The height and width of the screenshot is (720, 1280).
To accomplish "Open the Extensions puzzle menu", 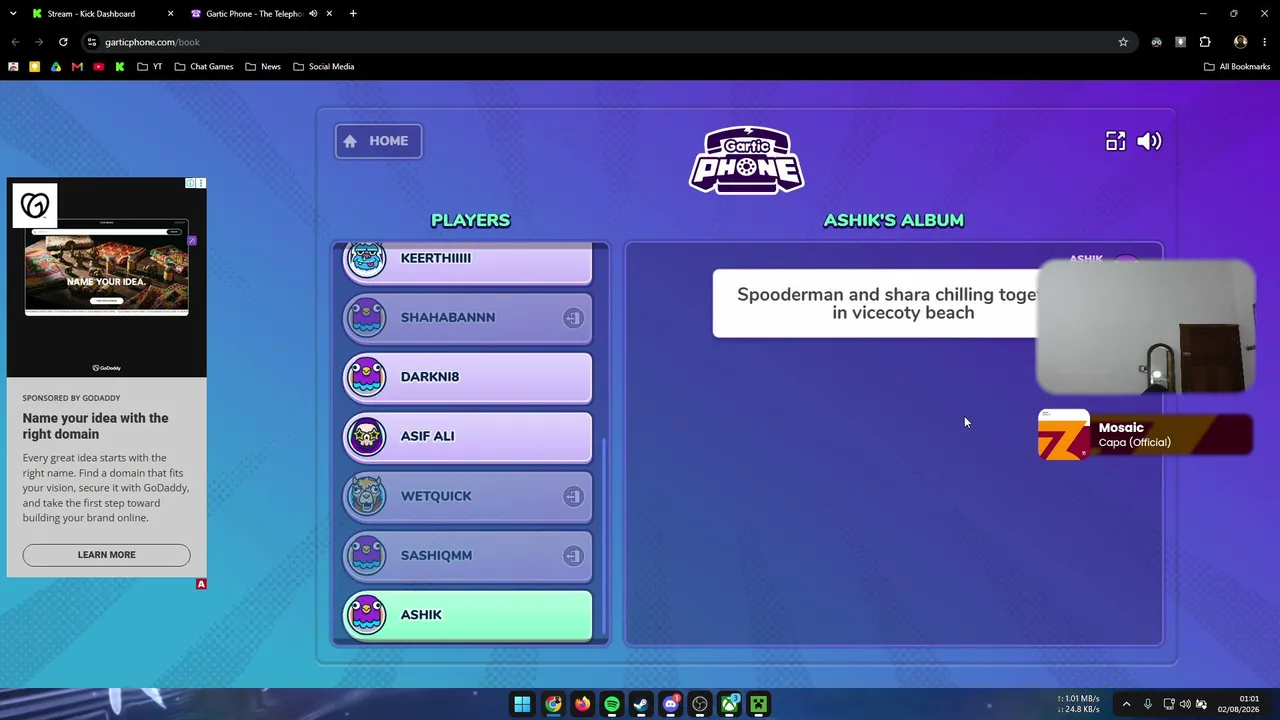I will point(1205,42).
